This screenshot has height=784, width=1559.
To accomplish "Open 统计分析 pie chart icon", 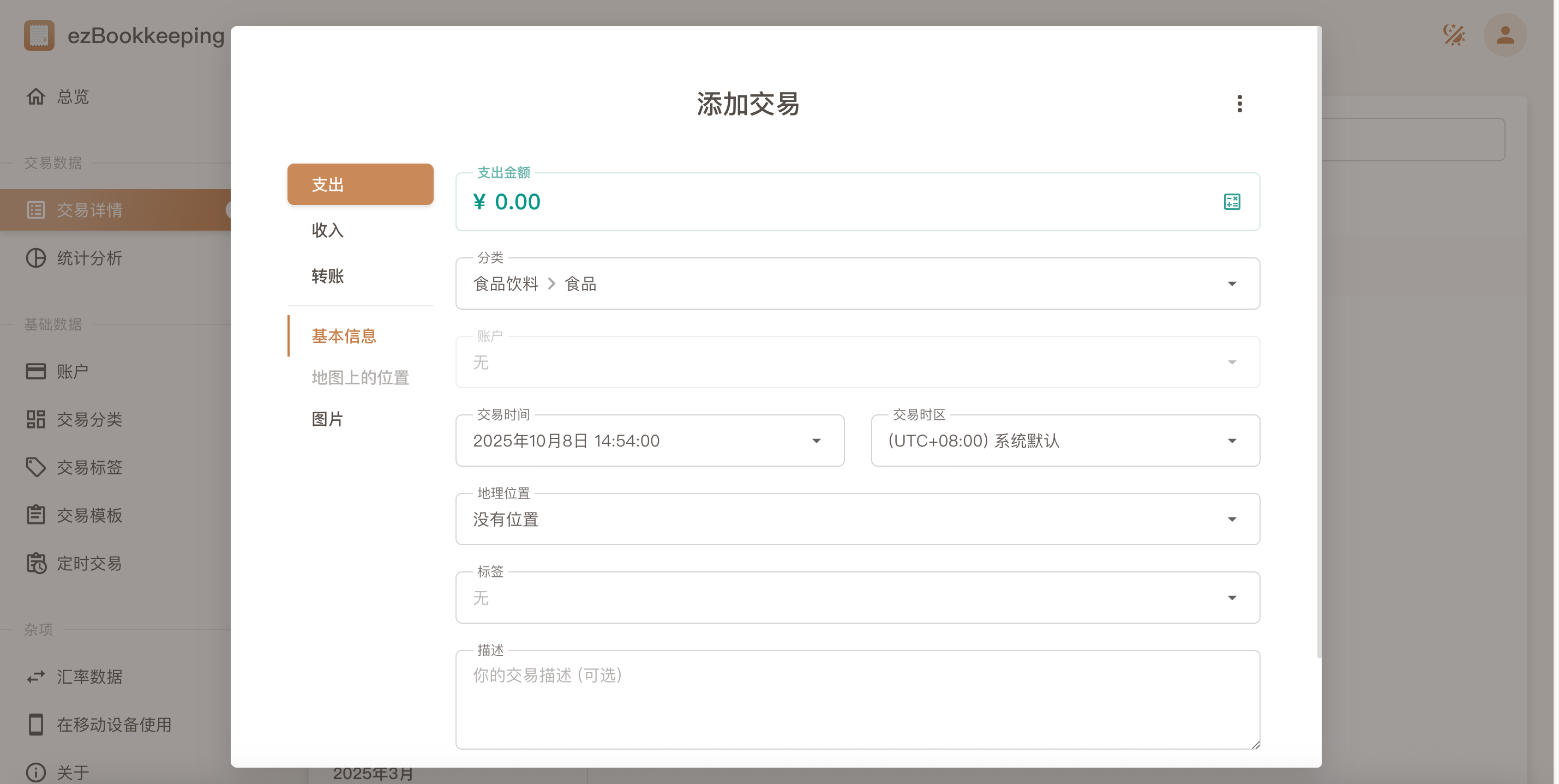I will (35, 258).
